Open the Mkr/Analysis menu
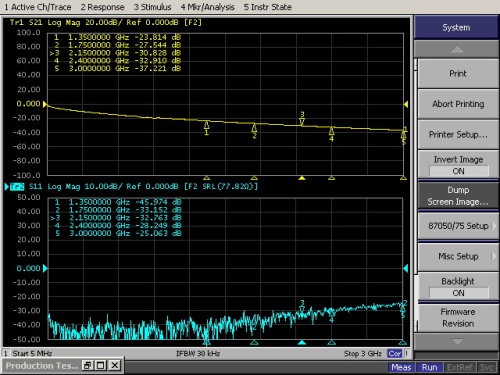 pos(207,7)
